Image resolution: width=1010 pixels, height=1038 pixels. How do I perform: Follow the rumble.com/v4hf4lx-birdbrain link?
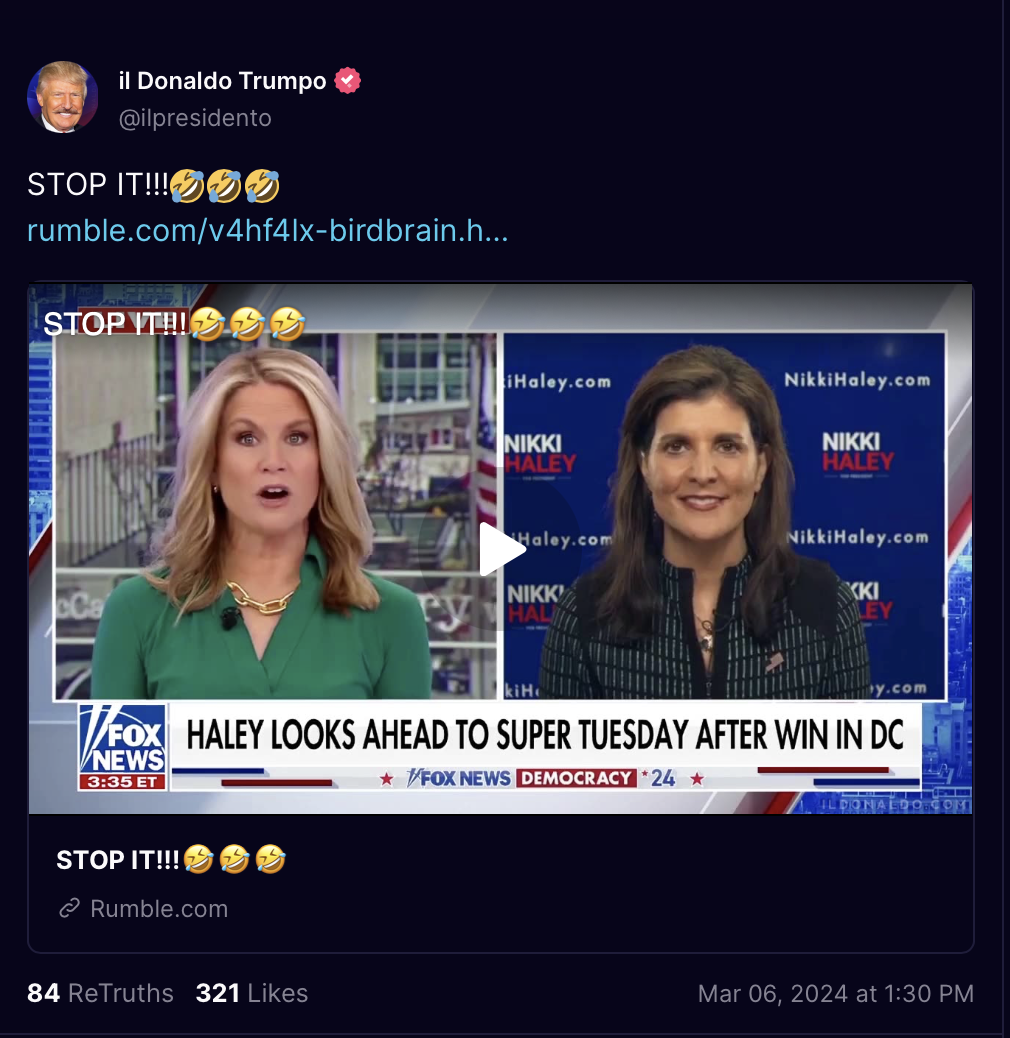pos(267,230)
